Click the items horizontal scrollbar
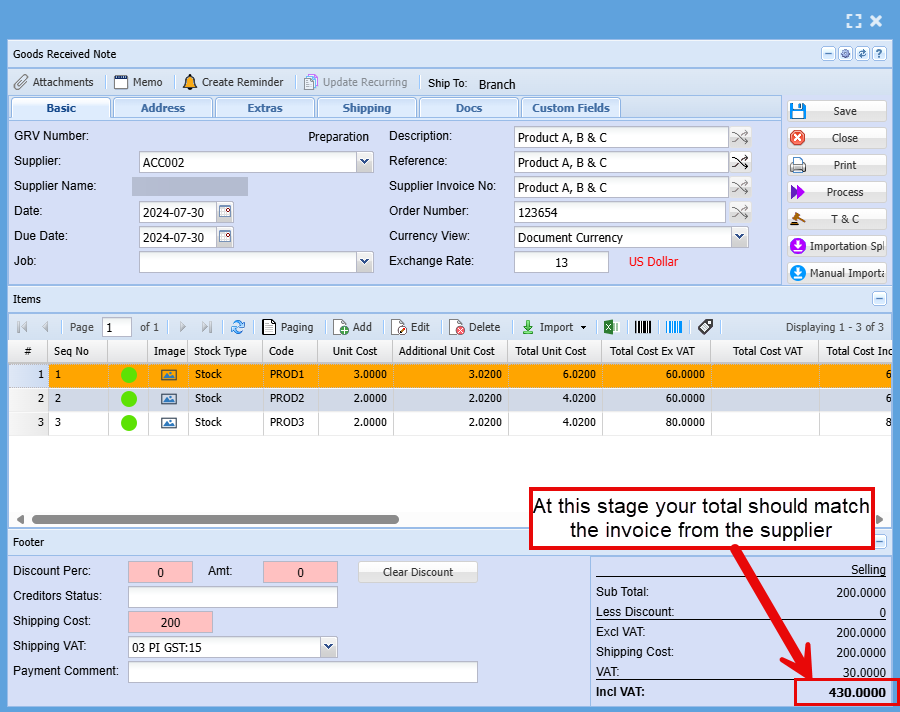Viewport: 900px width, 712px height. point(215,519)
